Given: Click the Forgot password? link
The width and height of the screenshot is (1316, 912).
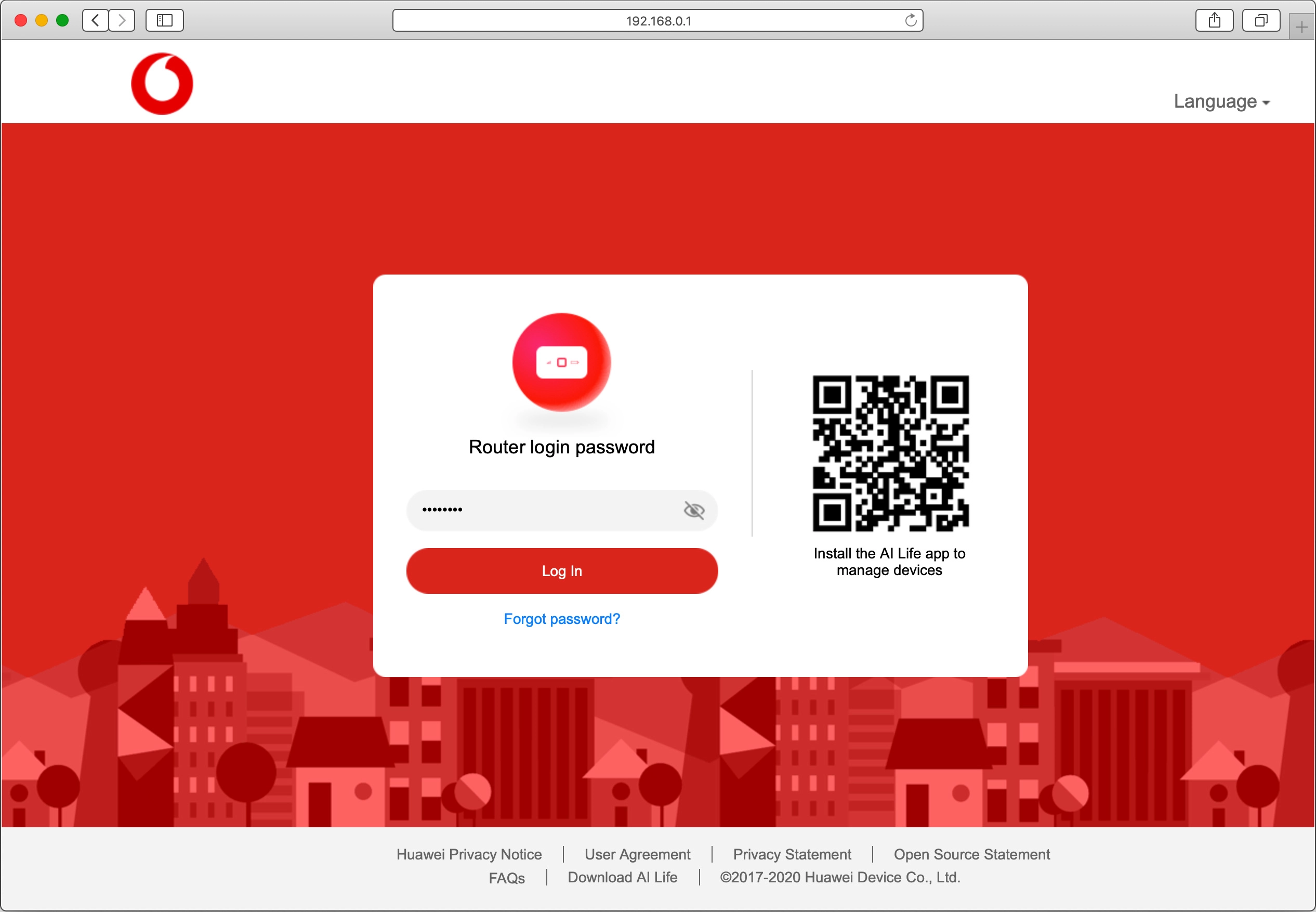Looking at the screenshot, I should (561, 619).
